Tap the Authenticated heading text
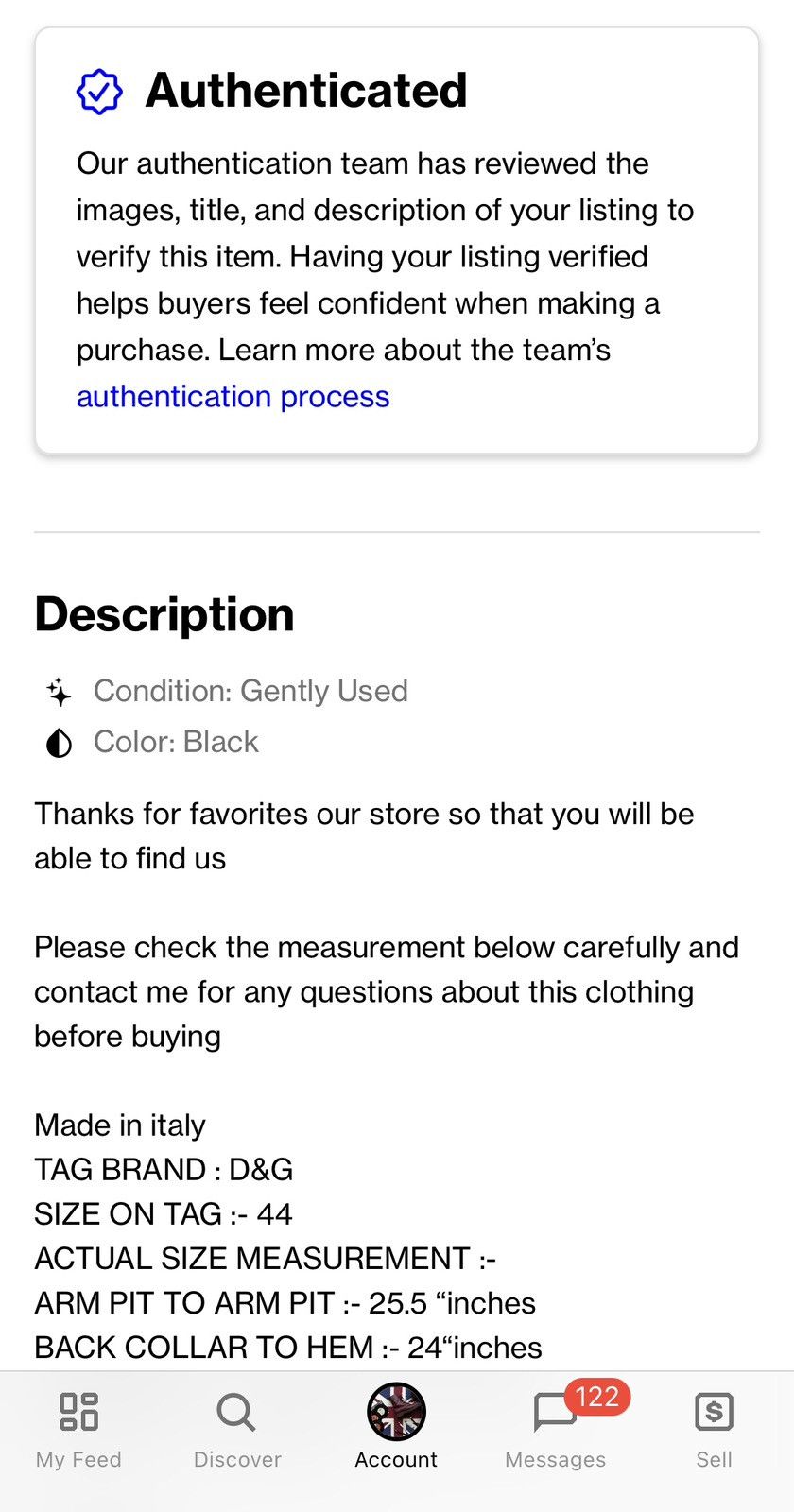Image resolution: width=794 pixels, height=1512 pixels. 306,91
